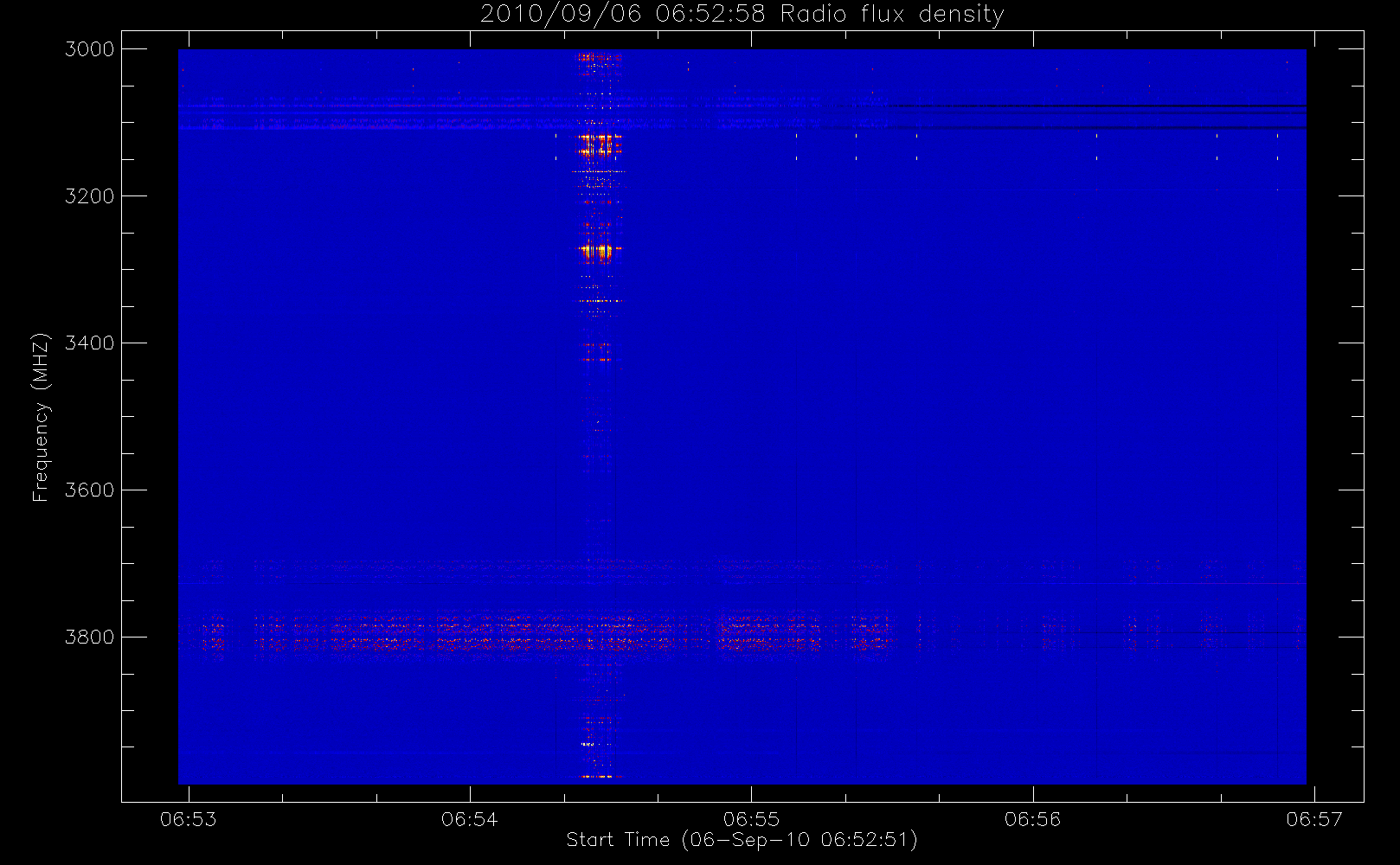The height and width of the screenshot is (865, 1400).
Task: Click the bright burst near 3130 MHz
Action: pos(597,144)
